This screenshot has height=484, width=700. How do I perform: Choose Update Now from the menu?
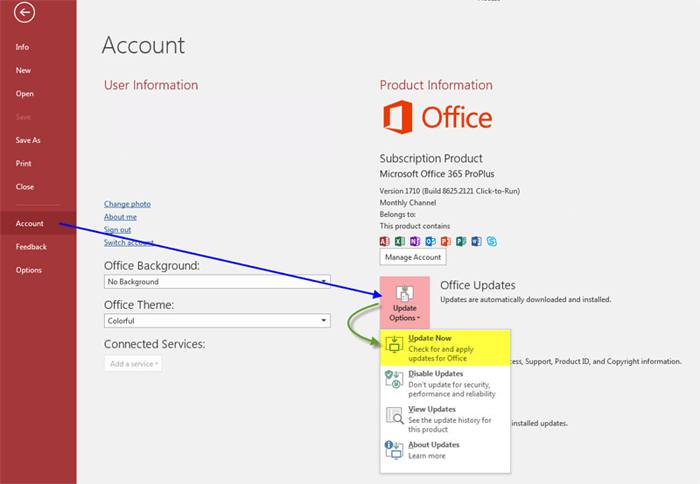point(445,348)
